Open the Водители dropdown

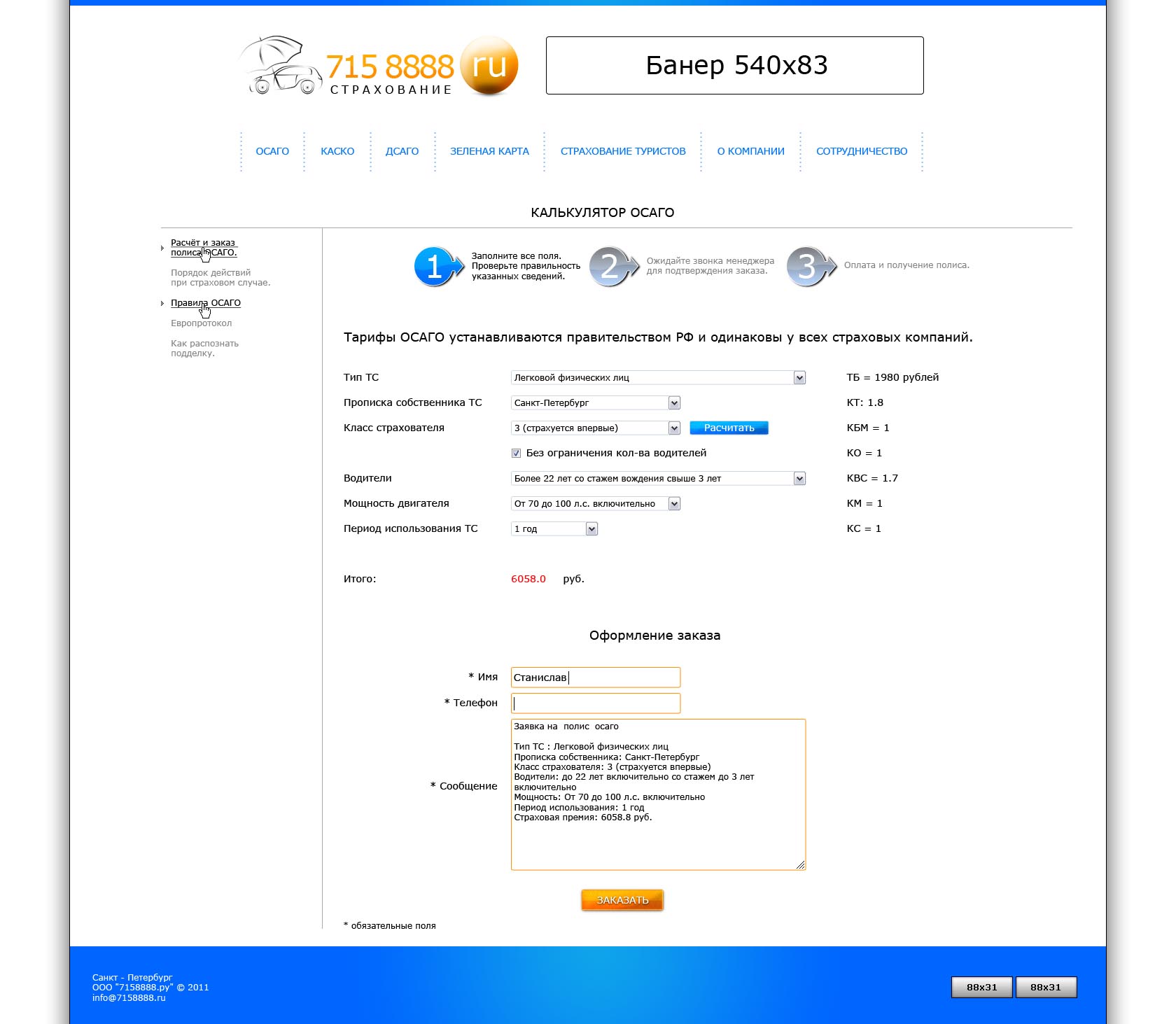click(659, 479)
